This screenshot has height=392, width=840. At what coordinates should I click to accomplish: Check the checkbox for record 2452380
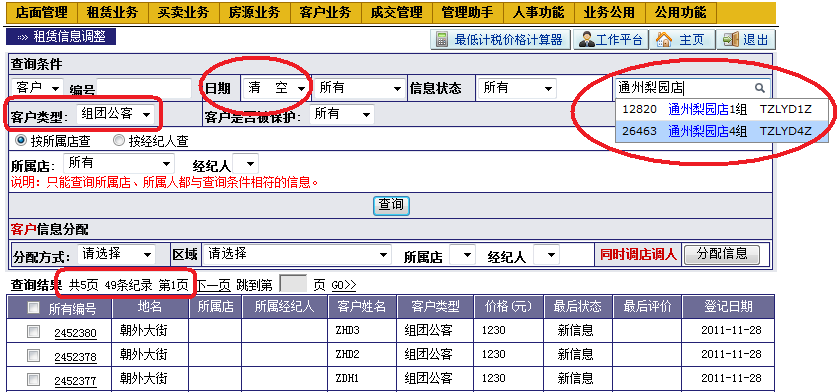click(33, 332)
